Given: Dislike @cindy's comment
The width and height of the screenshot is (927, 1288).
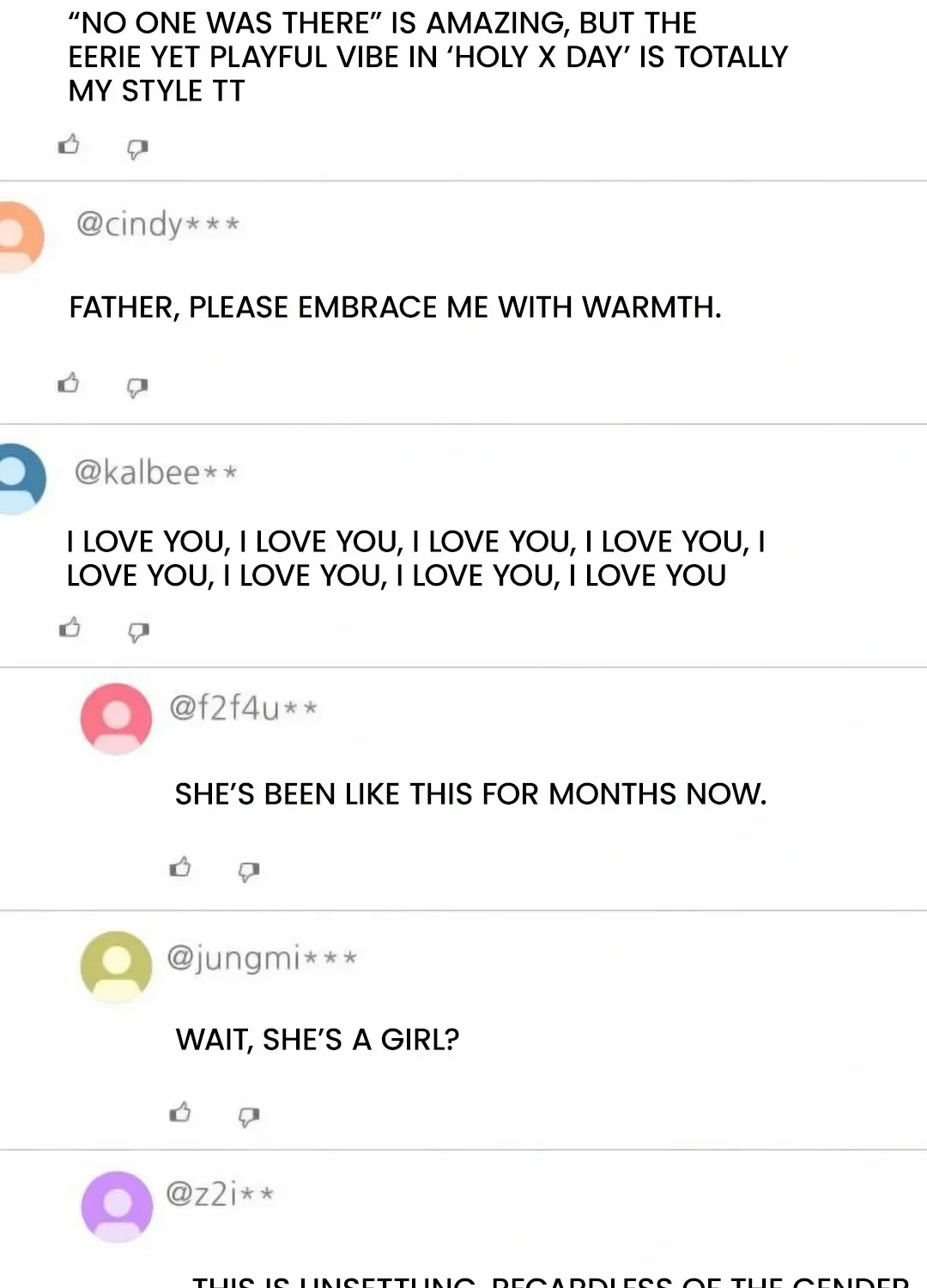Looking at the screenshot, I should coord(137,388).
